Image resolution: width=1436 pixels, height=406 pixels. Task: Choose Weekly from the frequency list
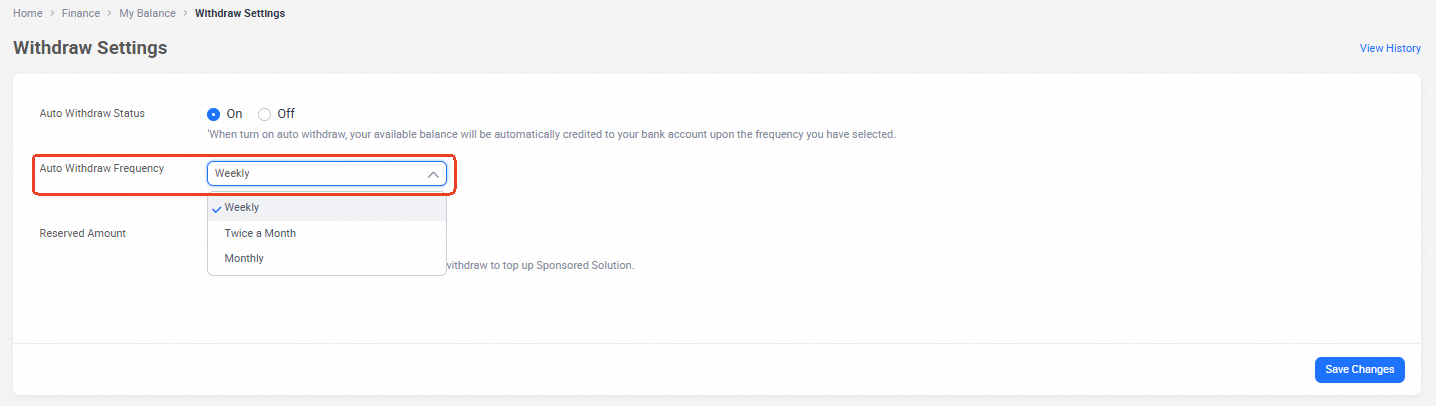[x=242, y=207]
